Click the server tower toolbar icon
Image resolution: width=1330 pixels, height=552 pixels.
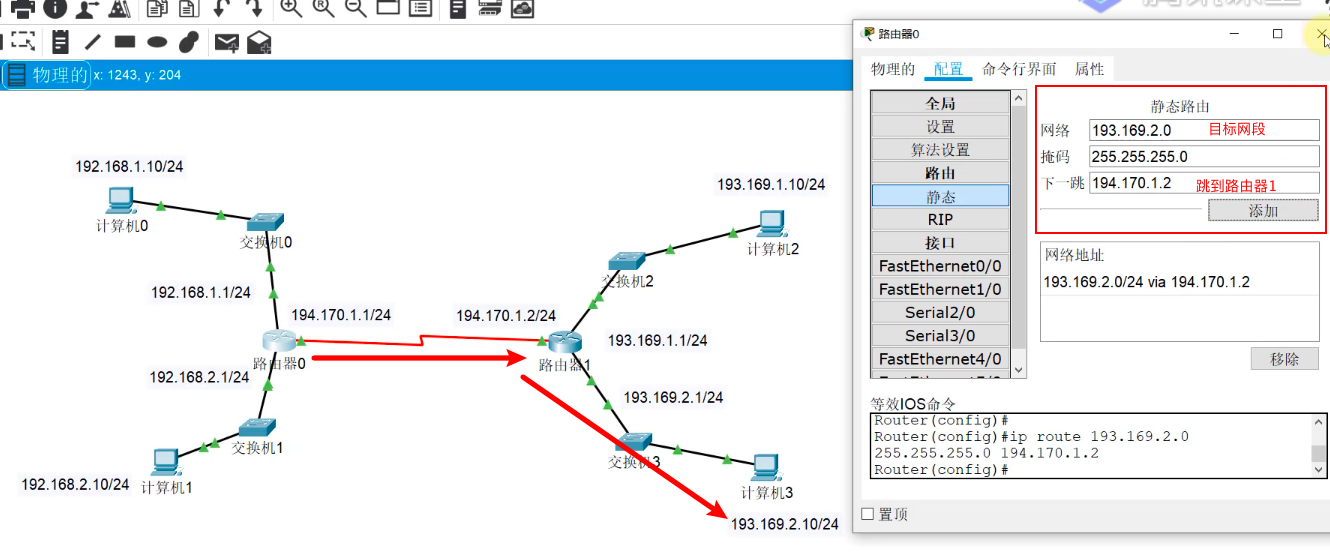[458, 8]
